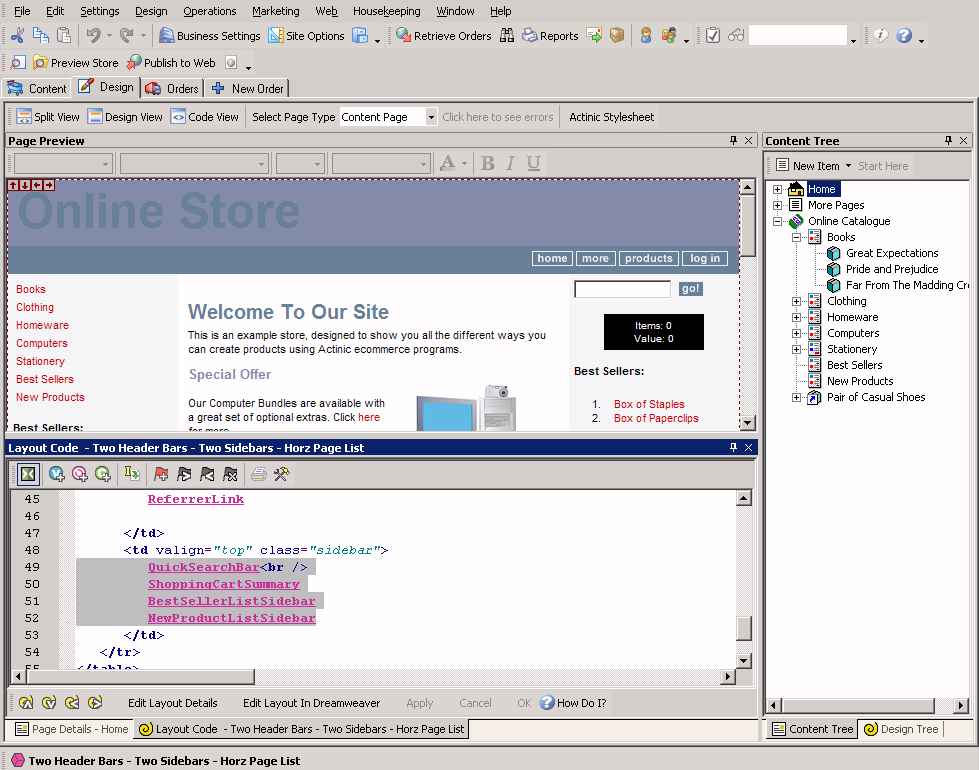Click the Publish to Web icon
Screen dimensions: 979x770
(x=134, y=62)
